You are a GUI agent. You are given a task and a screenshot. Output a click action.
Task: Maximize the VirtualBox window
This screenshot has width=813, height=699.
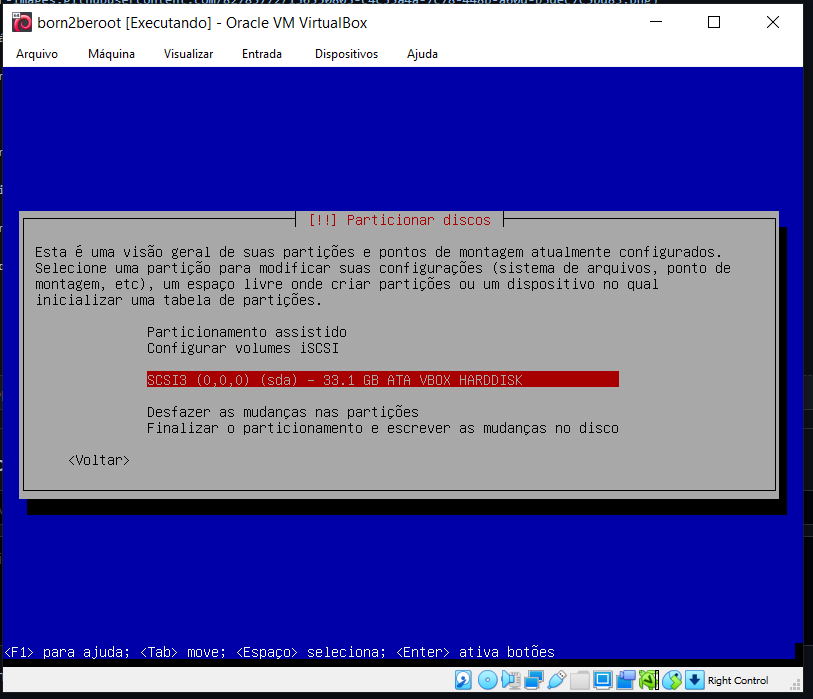tap(714, 22)
